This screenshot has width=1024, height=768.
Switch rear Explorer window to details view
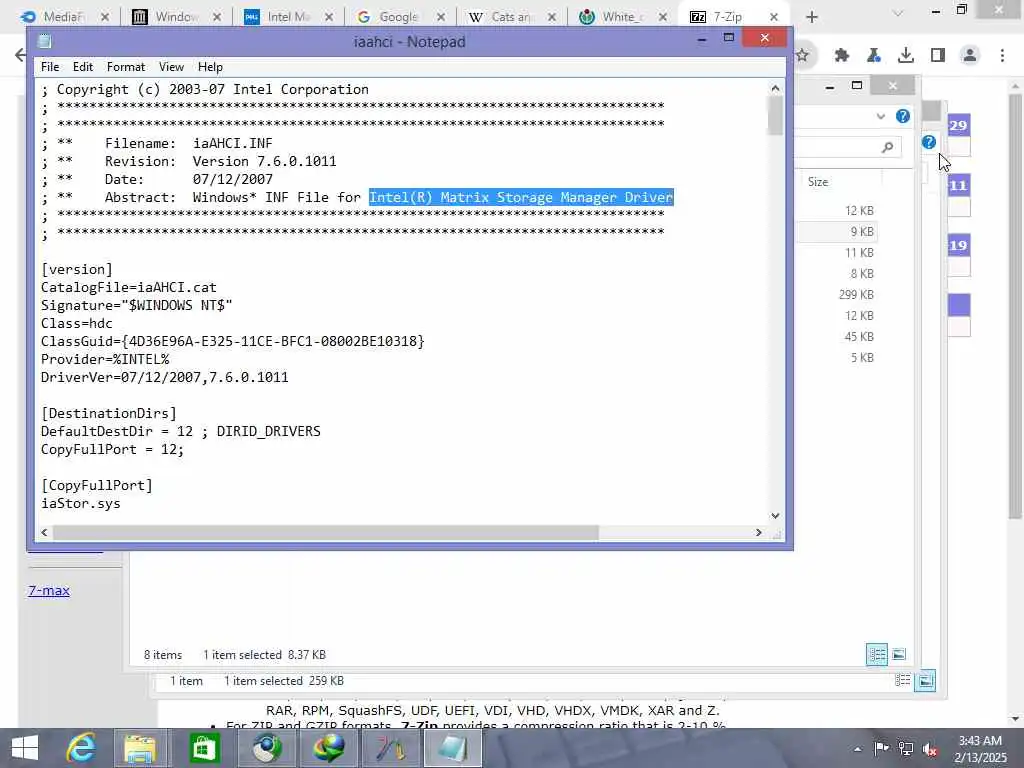click(x=903, y=680)
